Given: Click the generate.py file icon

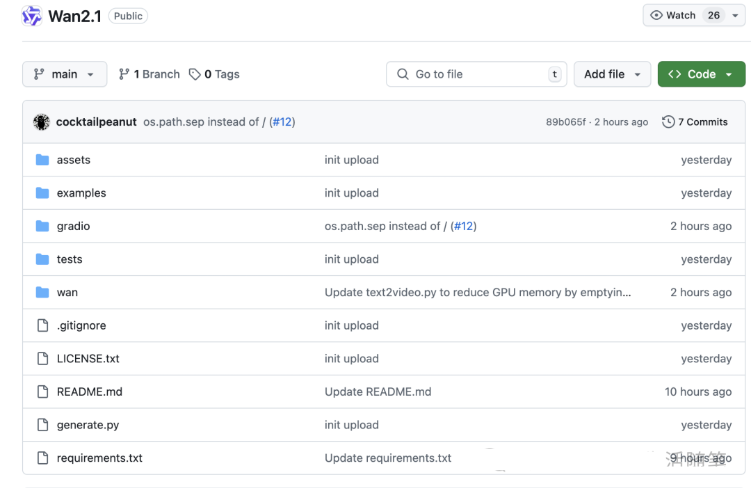Looking at the screenshot, I should [x=42, y=425].
